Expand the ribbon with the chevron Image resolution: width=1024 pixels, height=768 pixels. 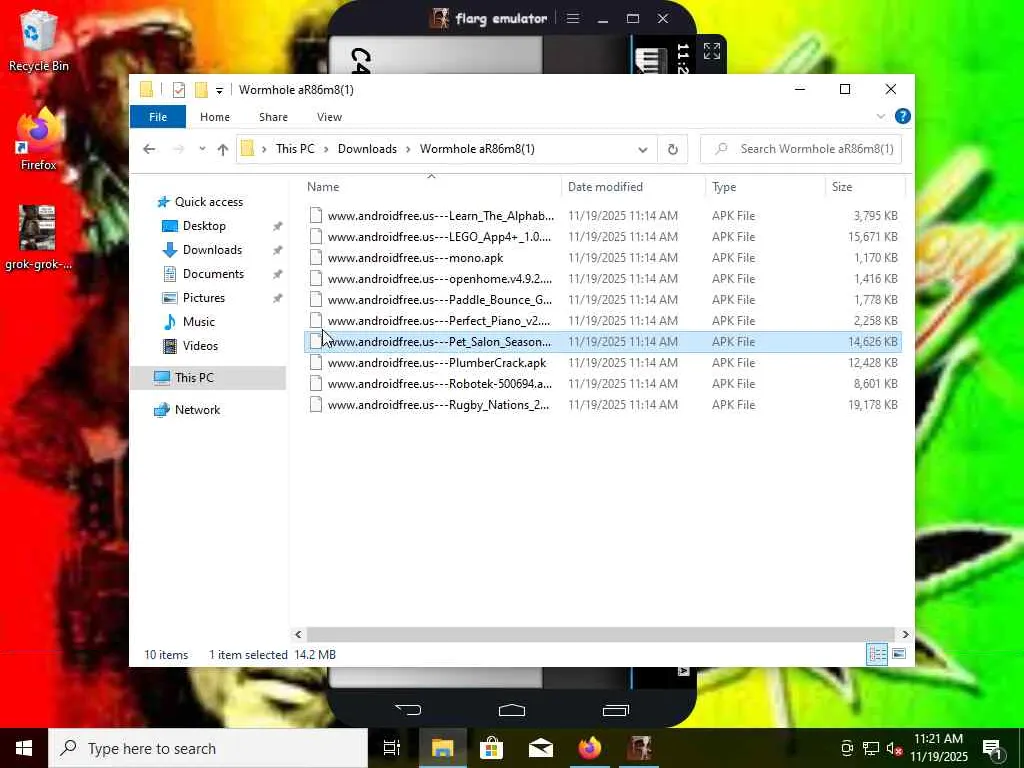pyautogui.click(x=880, y=116)
